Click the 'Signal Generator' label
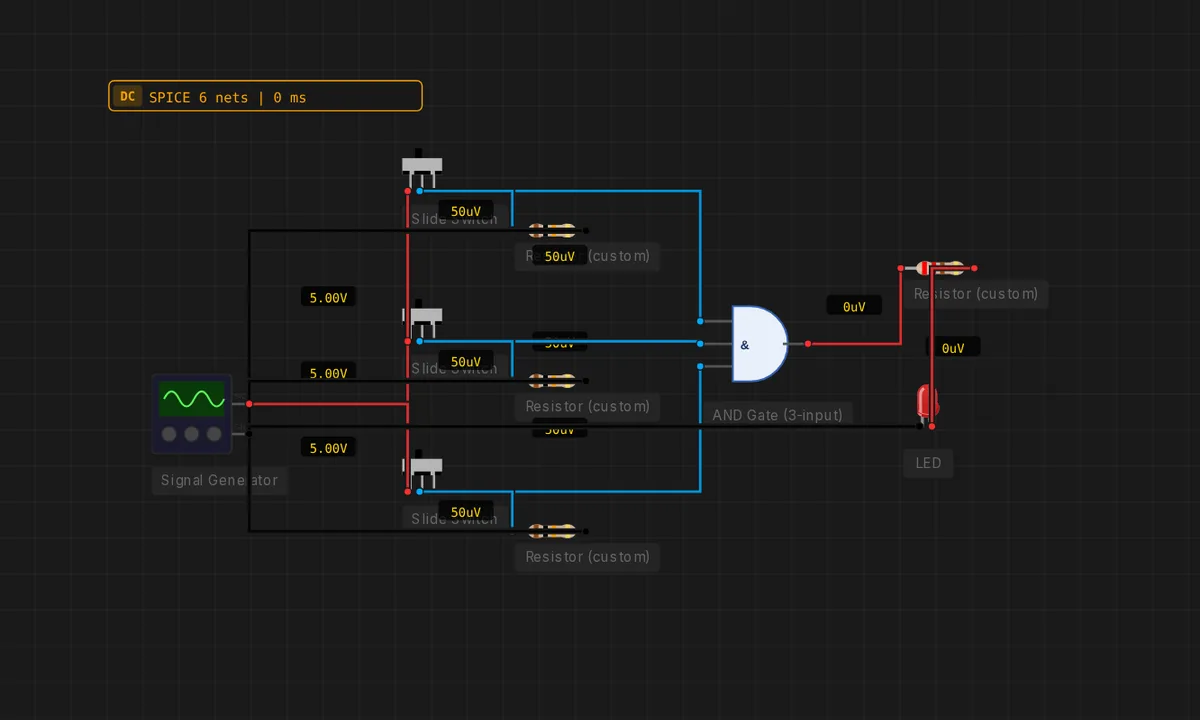Viewport: 1200px width, 720px height. (219, 480)
